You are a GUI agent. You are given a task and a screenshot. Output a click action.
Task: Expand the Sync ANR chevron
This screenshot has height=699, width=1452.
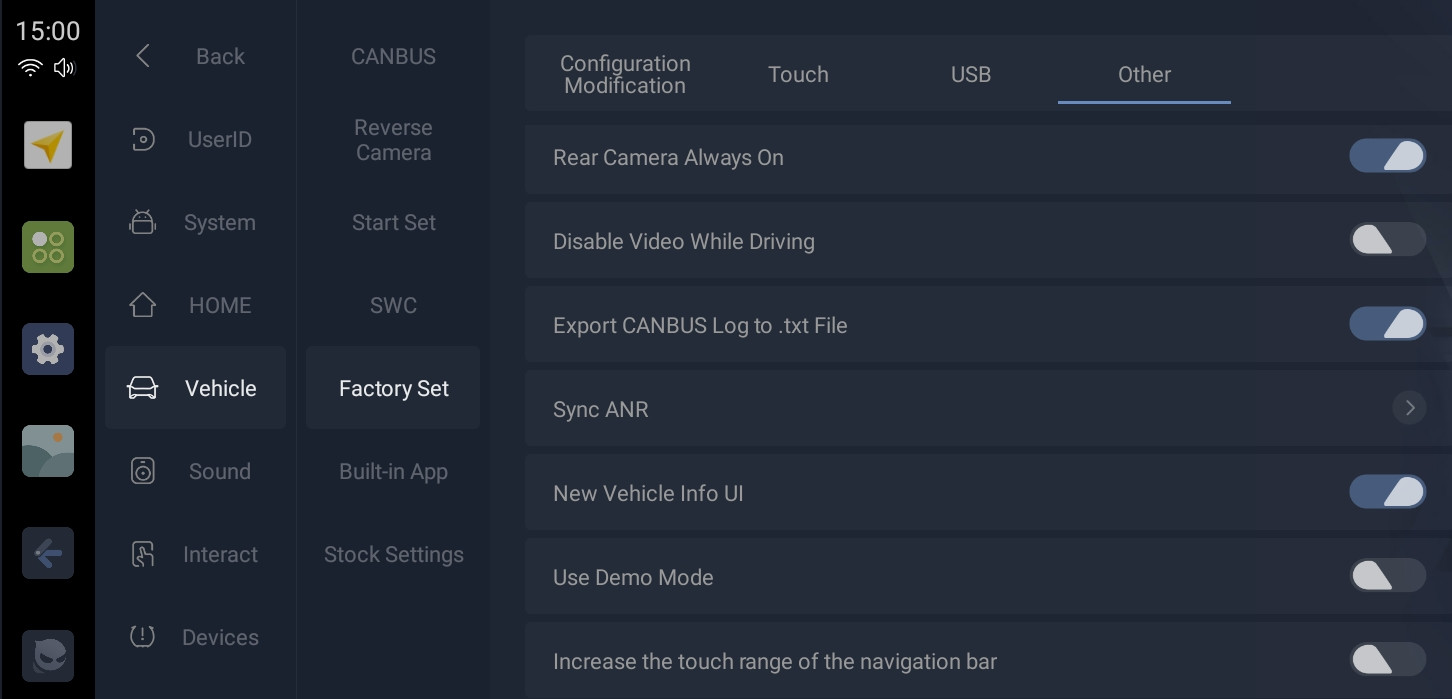(1409, 408)
